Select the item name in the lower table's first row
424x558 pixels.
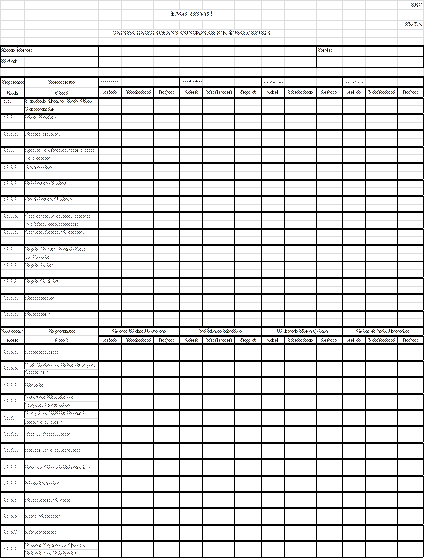42,352
